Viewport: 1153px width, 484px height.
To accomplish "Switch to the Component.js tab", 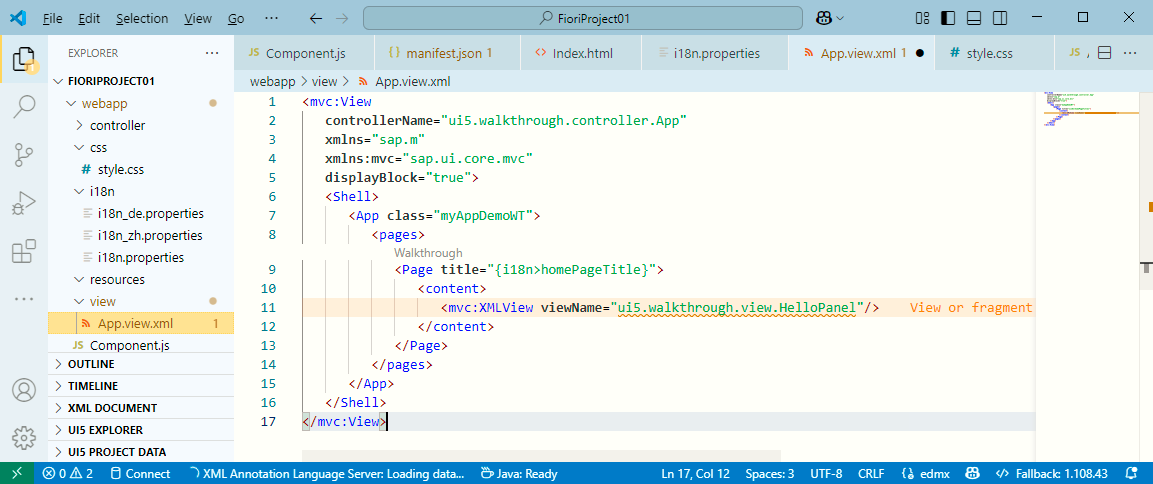I will coord(305,53).
